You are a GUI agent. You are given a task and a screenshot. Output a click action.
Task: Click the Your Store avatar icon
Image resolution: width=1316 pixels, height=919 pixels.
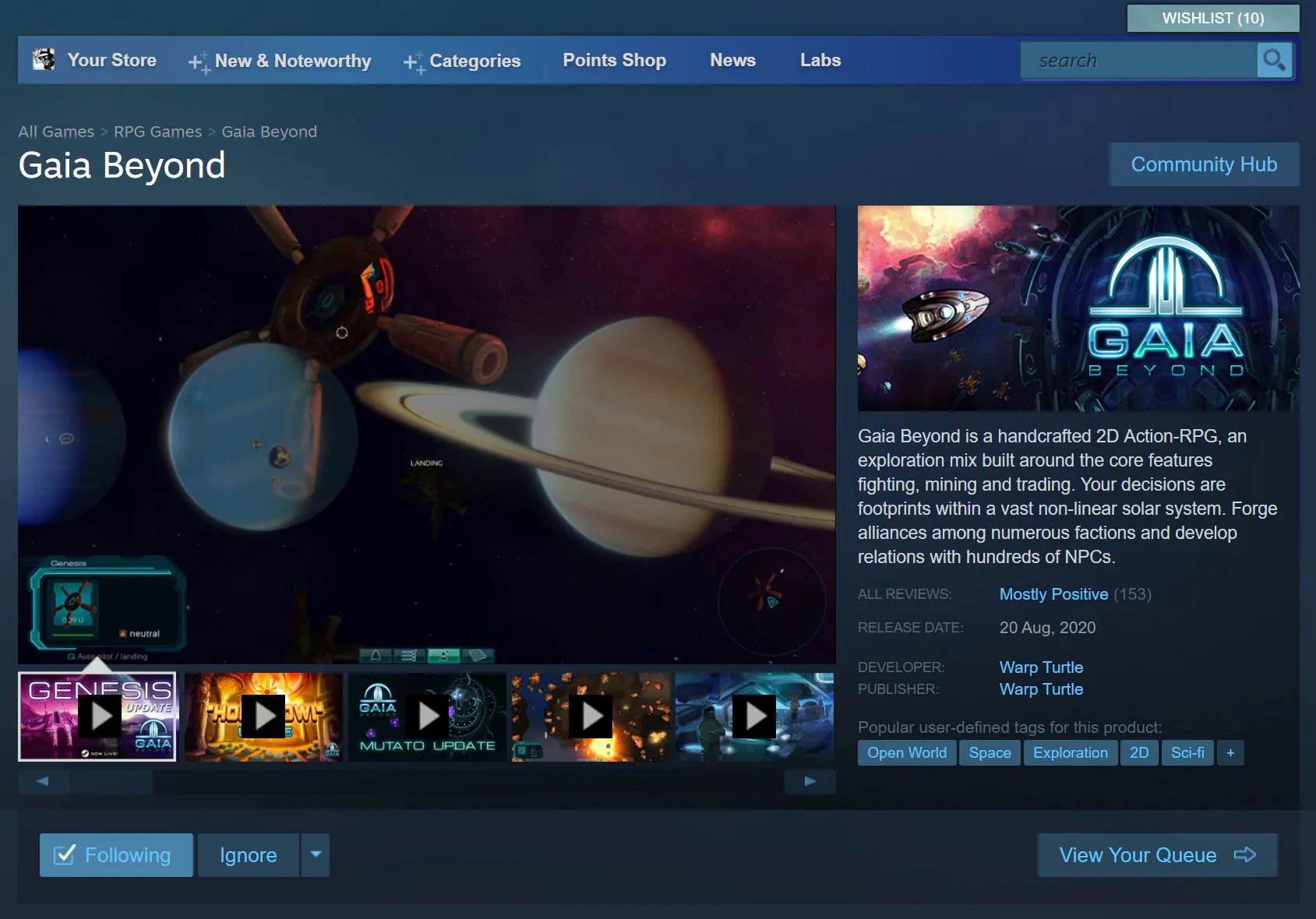44,59
